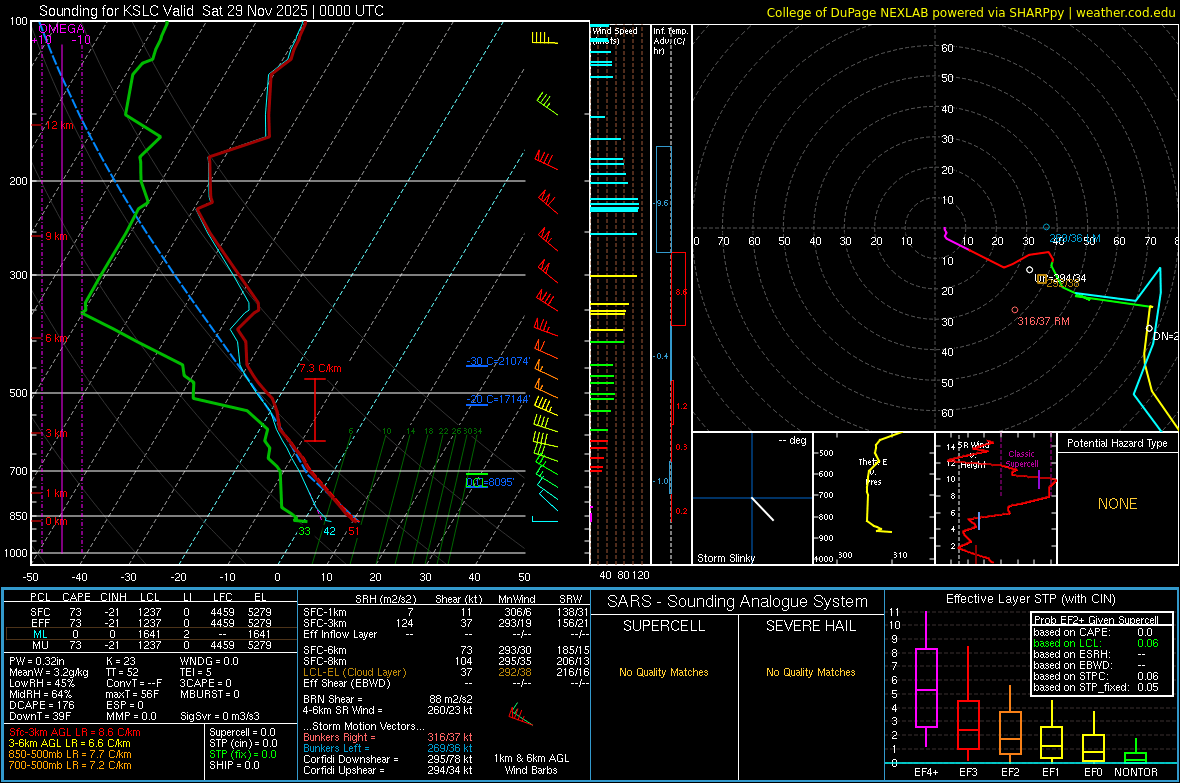Click the SigSvr = 0 m3/s3 value
This screenshot has height=783, width=1180.
pyautogui.click(x=220, y=717)
